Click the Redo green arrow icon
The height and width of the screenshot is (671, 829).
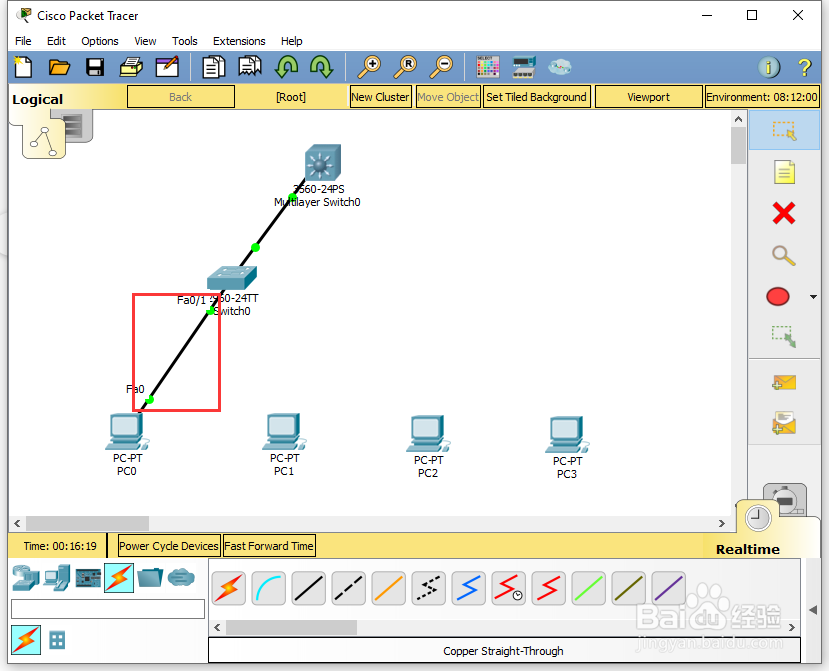[321, 67]
